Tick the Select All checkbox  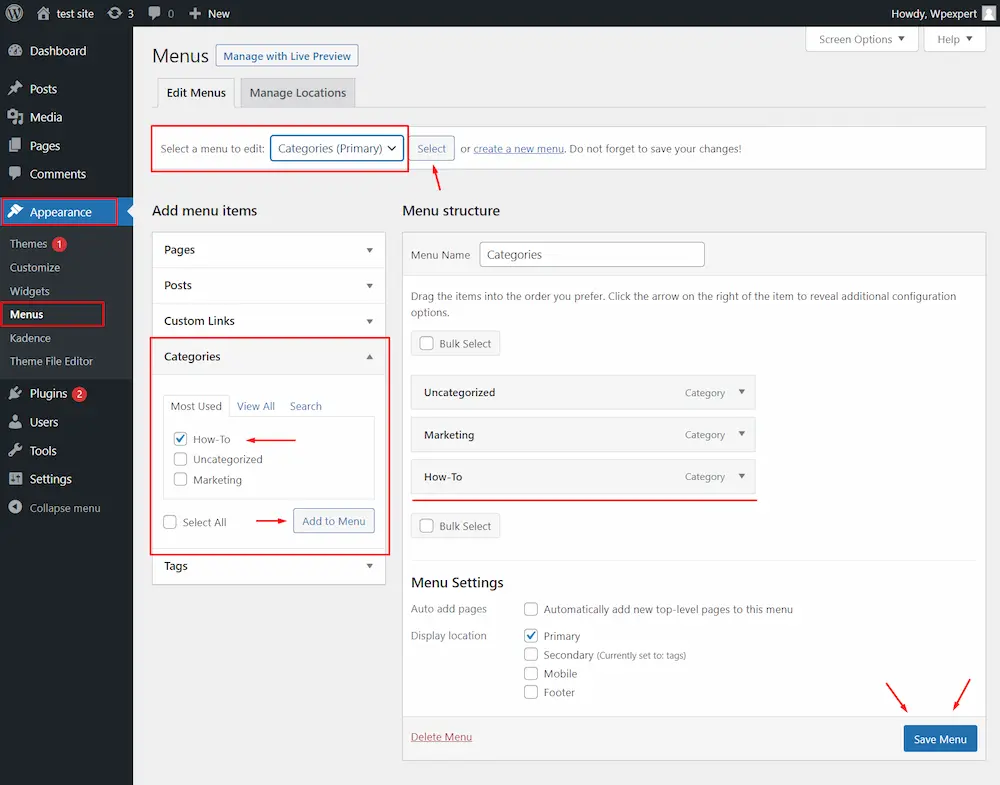point(170,522)
